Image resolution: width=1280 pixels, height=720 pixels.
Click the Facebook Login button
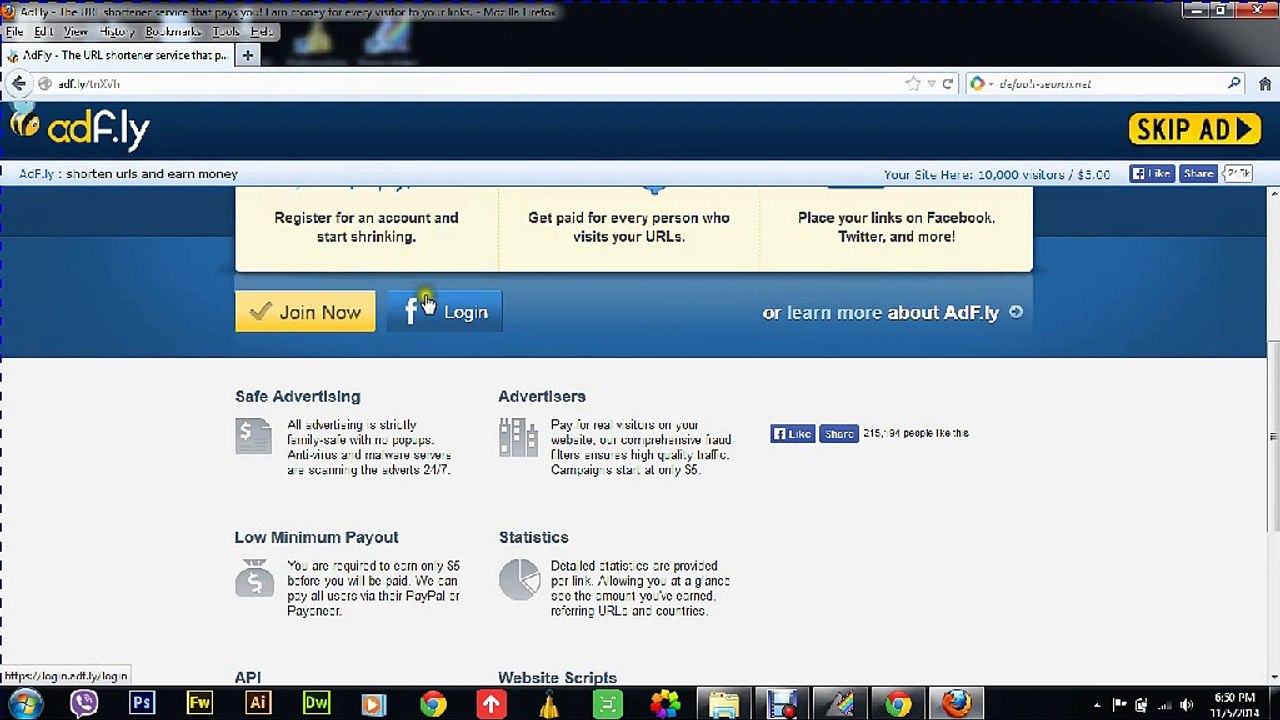pyautogui.click(x=445, y=312)
